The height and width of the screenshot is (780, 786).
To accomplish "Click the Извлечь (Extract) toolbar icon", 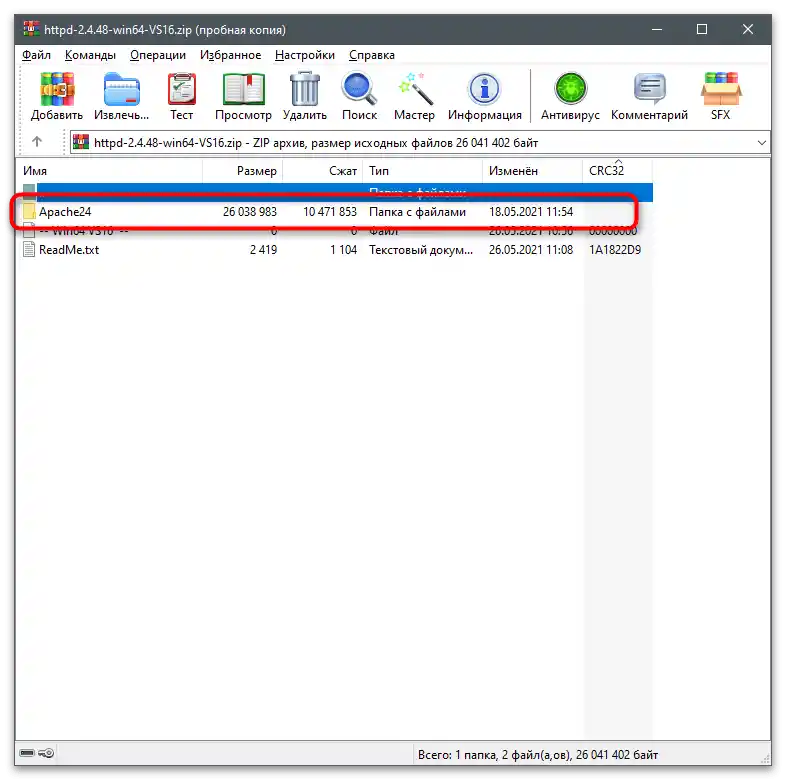I will [x=121, y=89].
